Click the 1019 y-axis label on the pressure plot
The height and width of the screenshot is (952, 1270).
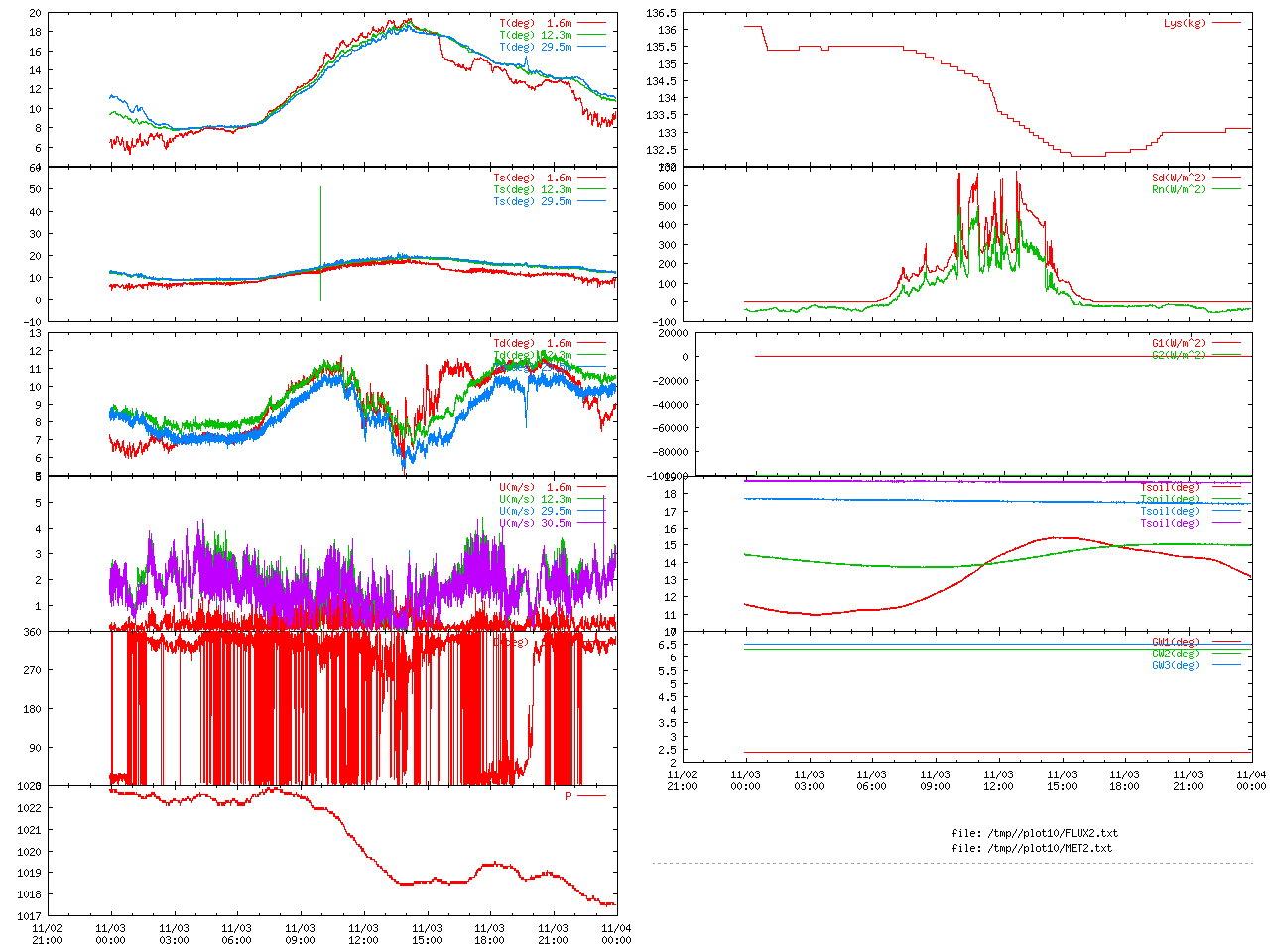coord(29,873)
